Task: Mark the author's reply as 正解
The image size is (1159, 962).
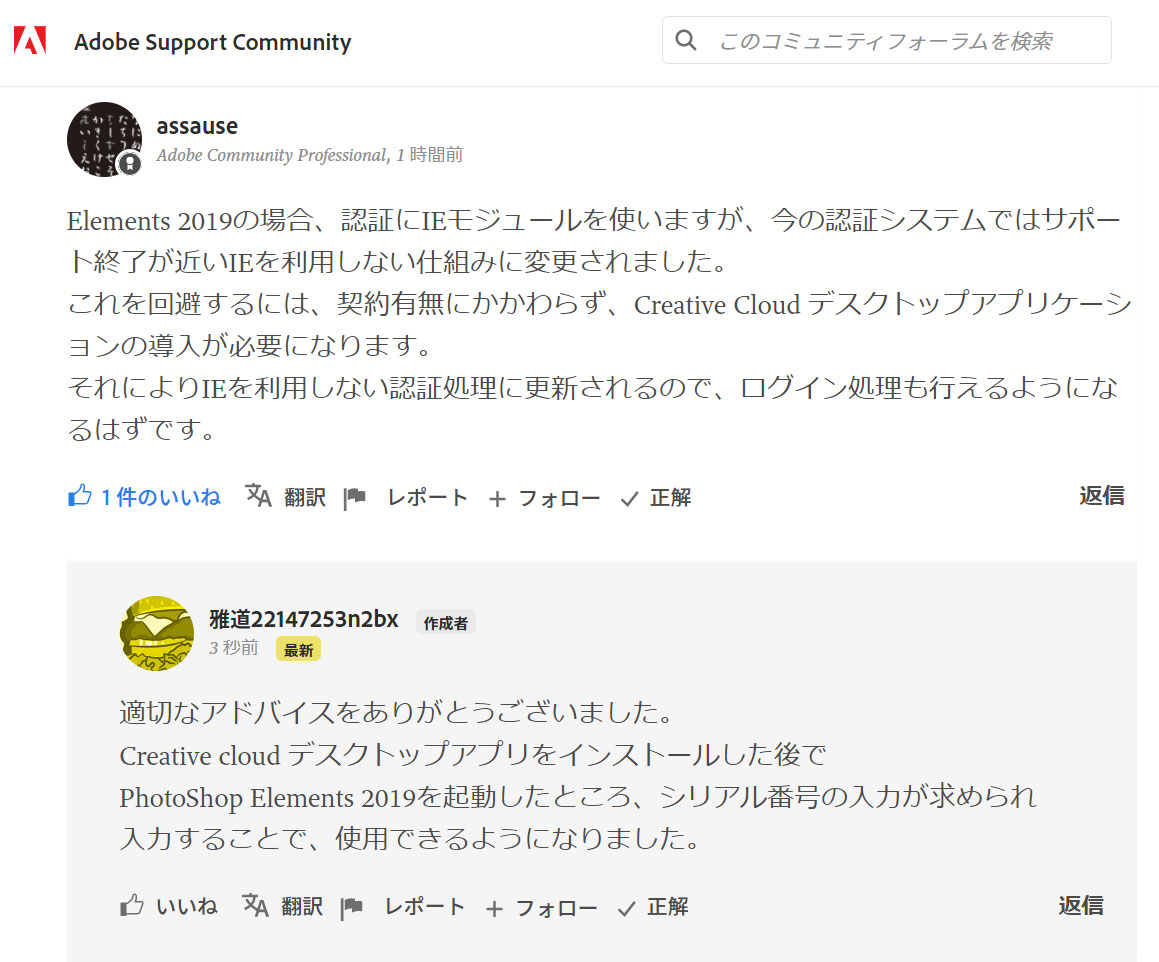Action: pos(653,907)
